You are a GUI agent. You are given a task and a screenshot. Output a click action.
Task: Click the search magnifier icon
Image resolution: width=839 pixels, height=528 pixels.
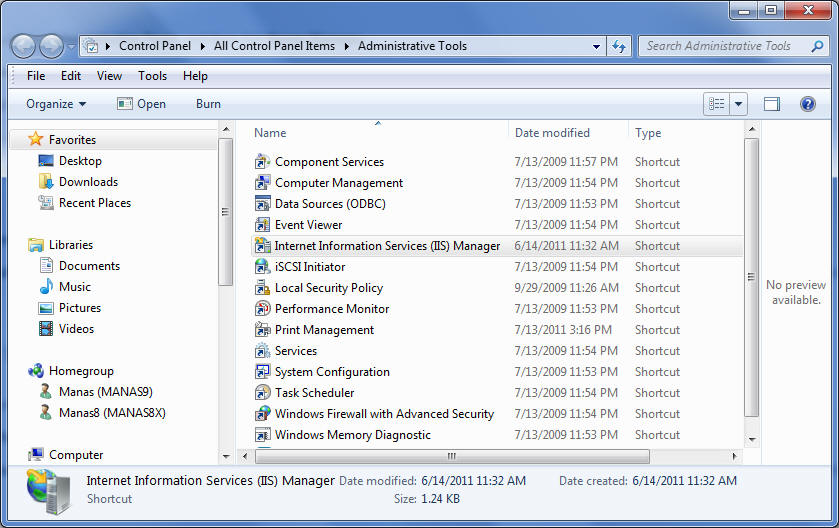click(x=817, y=47)
